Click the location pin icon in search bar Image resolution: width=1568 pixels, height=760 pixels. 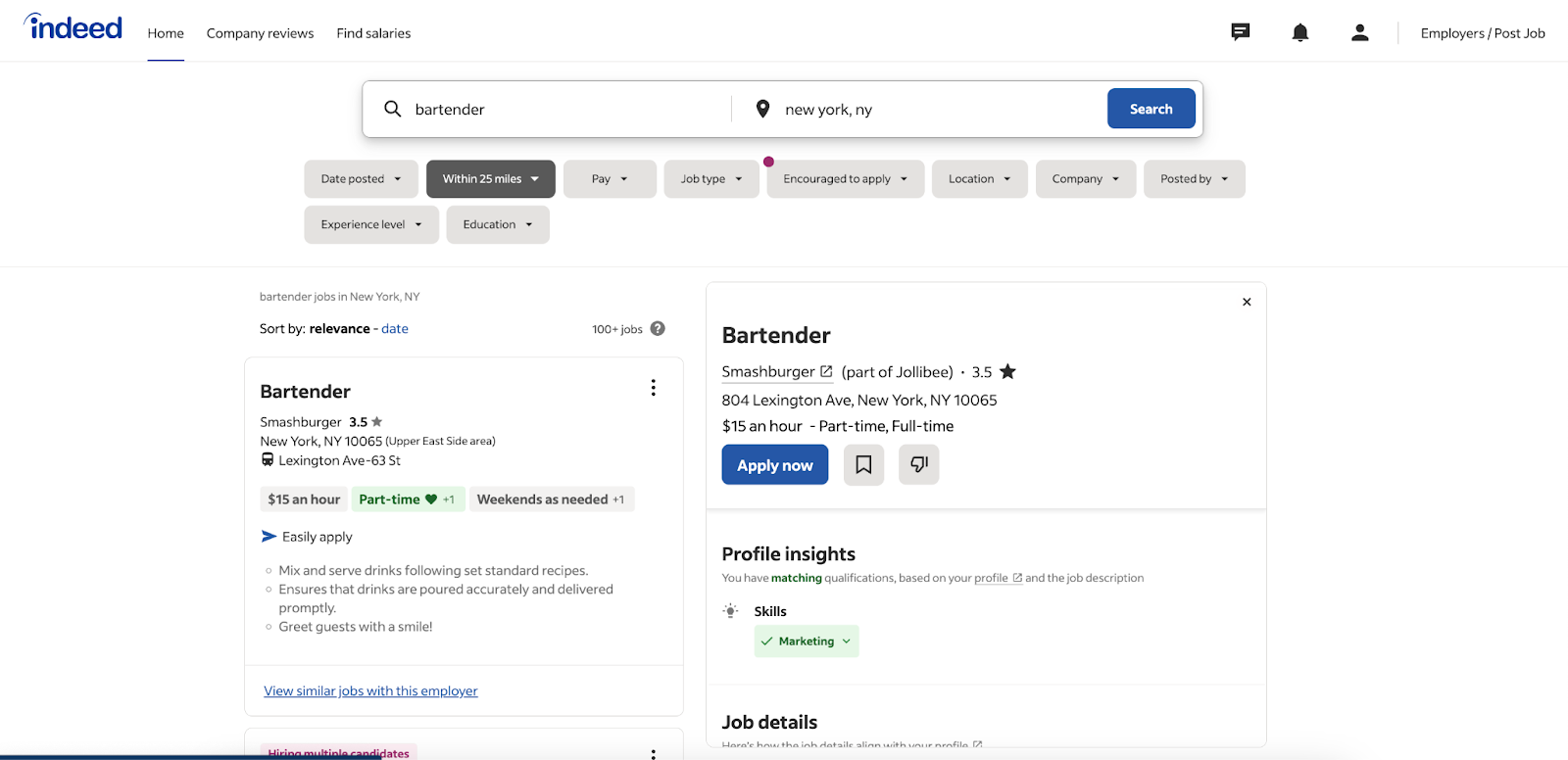[762, 109]
